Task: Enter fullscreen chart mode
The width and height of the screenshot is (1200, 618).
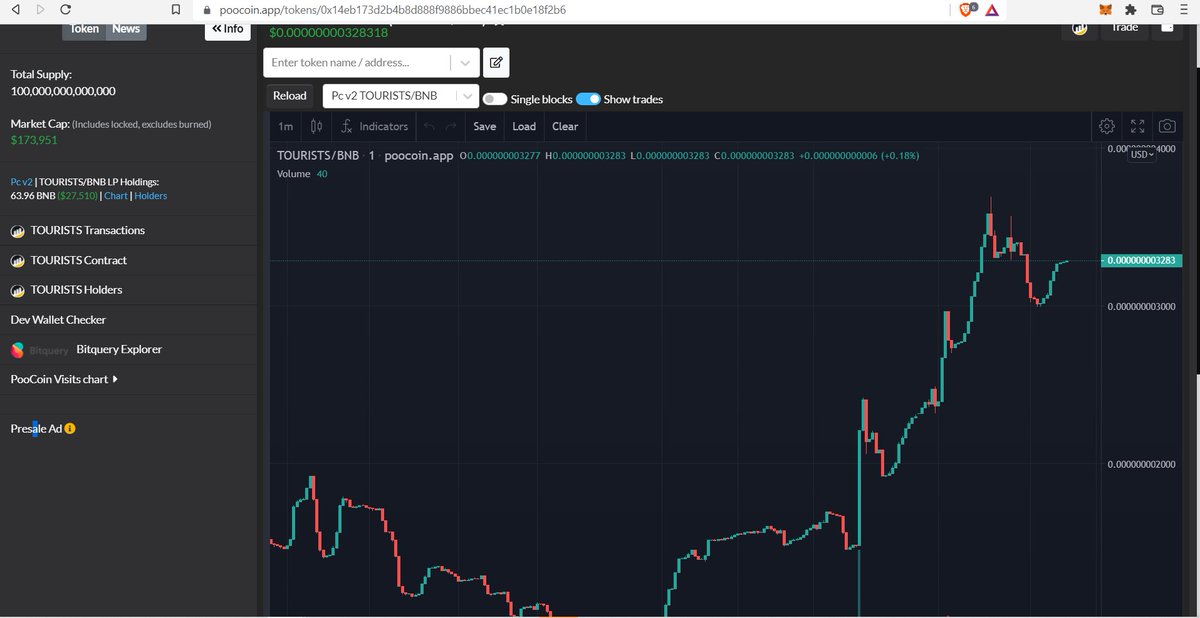Action: [x=1137, y=126]
